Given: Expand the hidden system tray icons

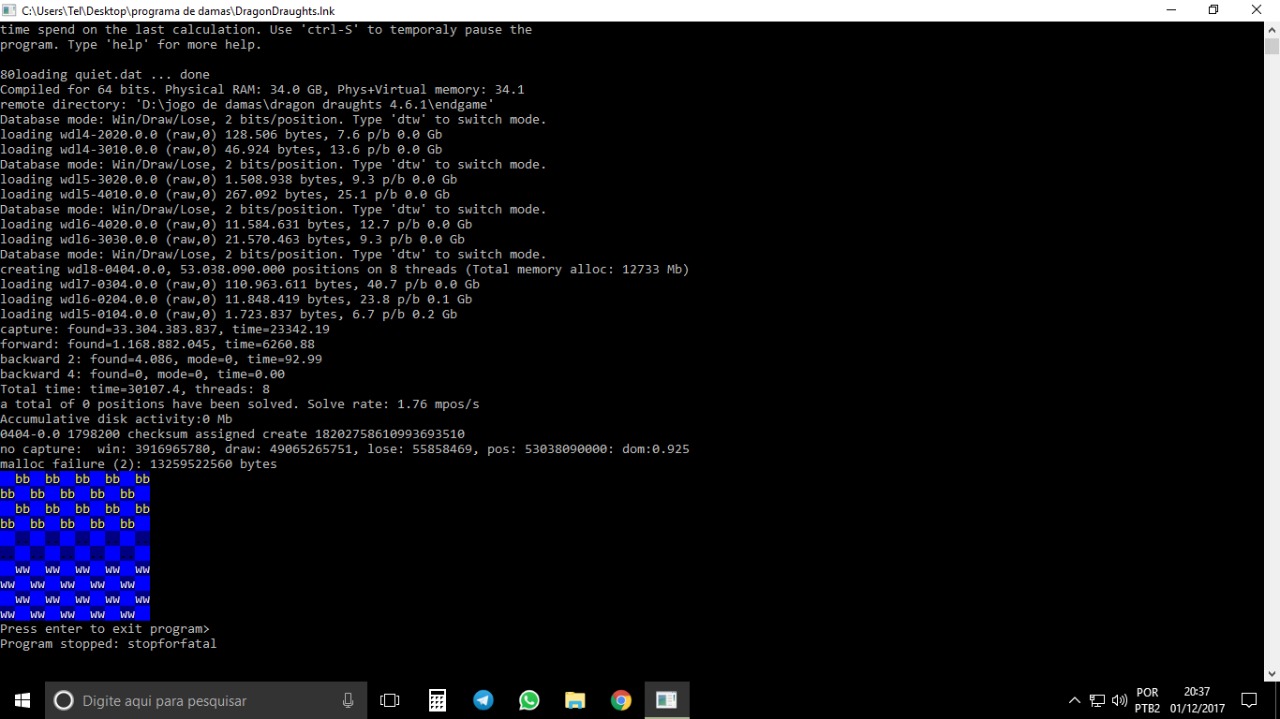Looking at the screenshot, I should [1074, 701].
